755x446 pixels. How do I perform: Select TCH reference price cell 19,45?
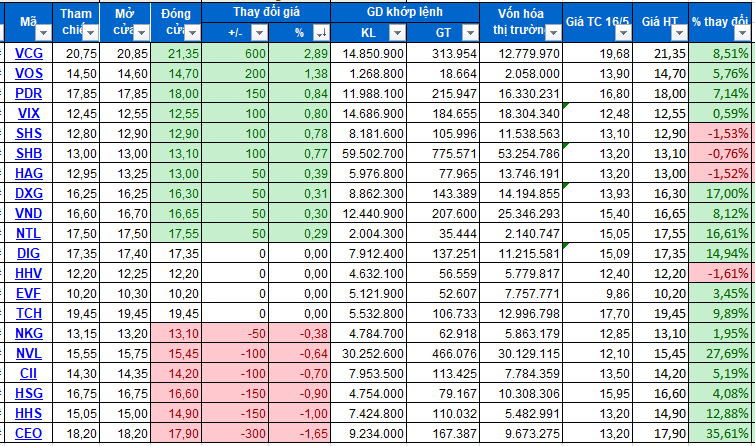point(76,314)
